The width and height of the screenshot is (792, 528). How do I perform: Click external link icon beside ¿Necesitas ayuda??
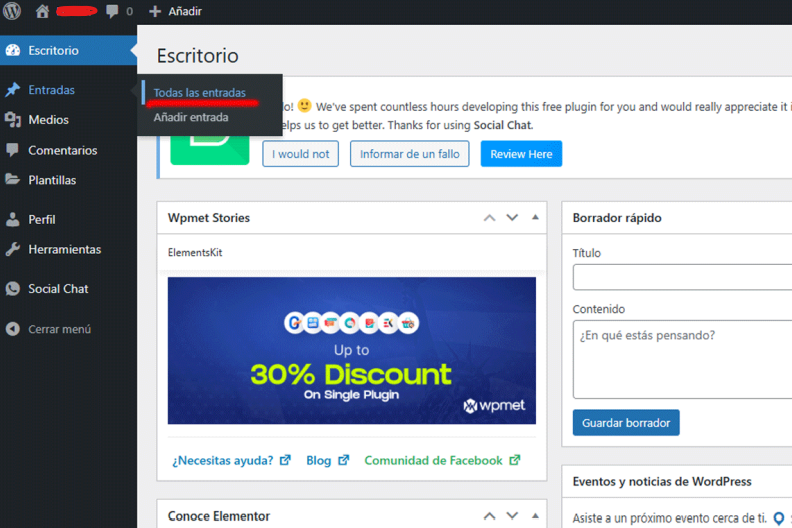[285, 460]
